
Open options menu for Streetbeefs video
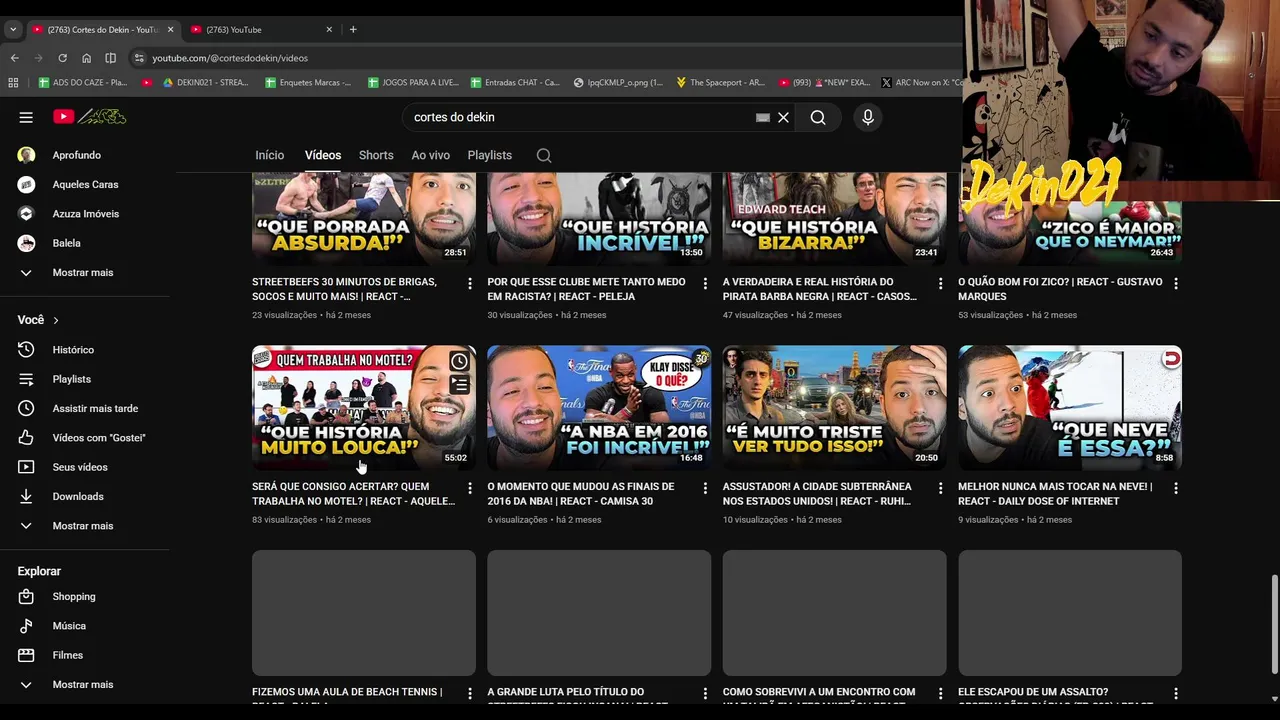(x=469, y=284)
